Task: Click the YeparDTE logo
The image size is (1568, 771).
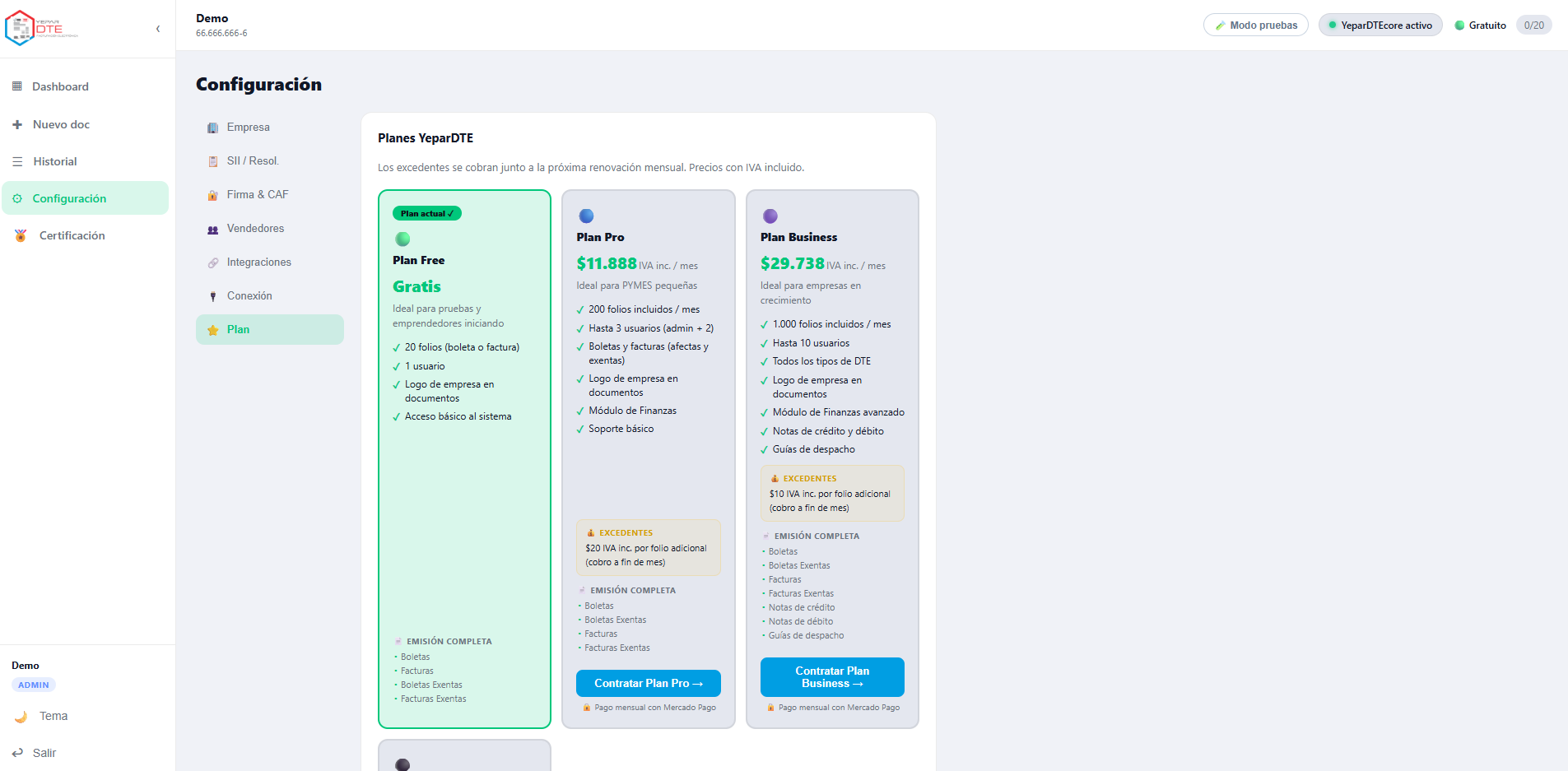Action: (41, 28)
